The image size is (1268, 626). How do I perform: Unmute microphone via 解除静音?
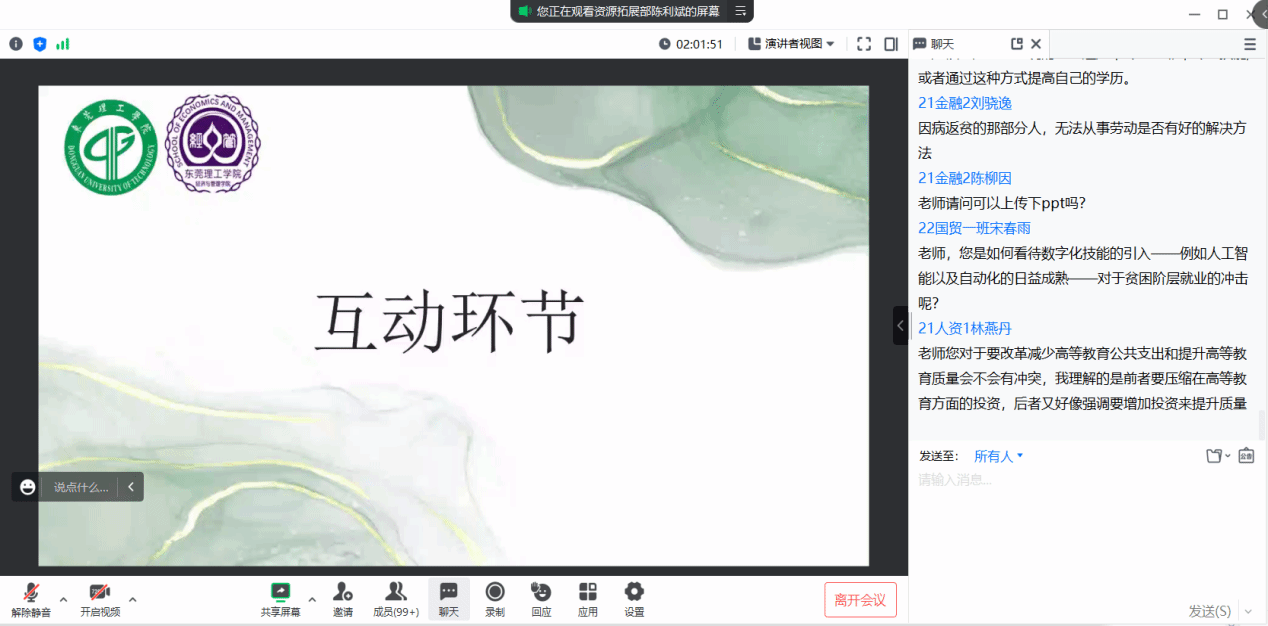31,599
